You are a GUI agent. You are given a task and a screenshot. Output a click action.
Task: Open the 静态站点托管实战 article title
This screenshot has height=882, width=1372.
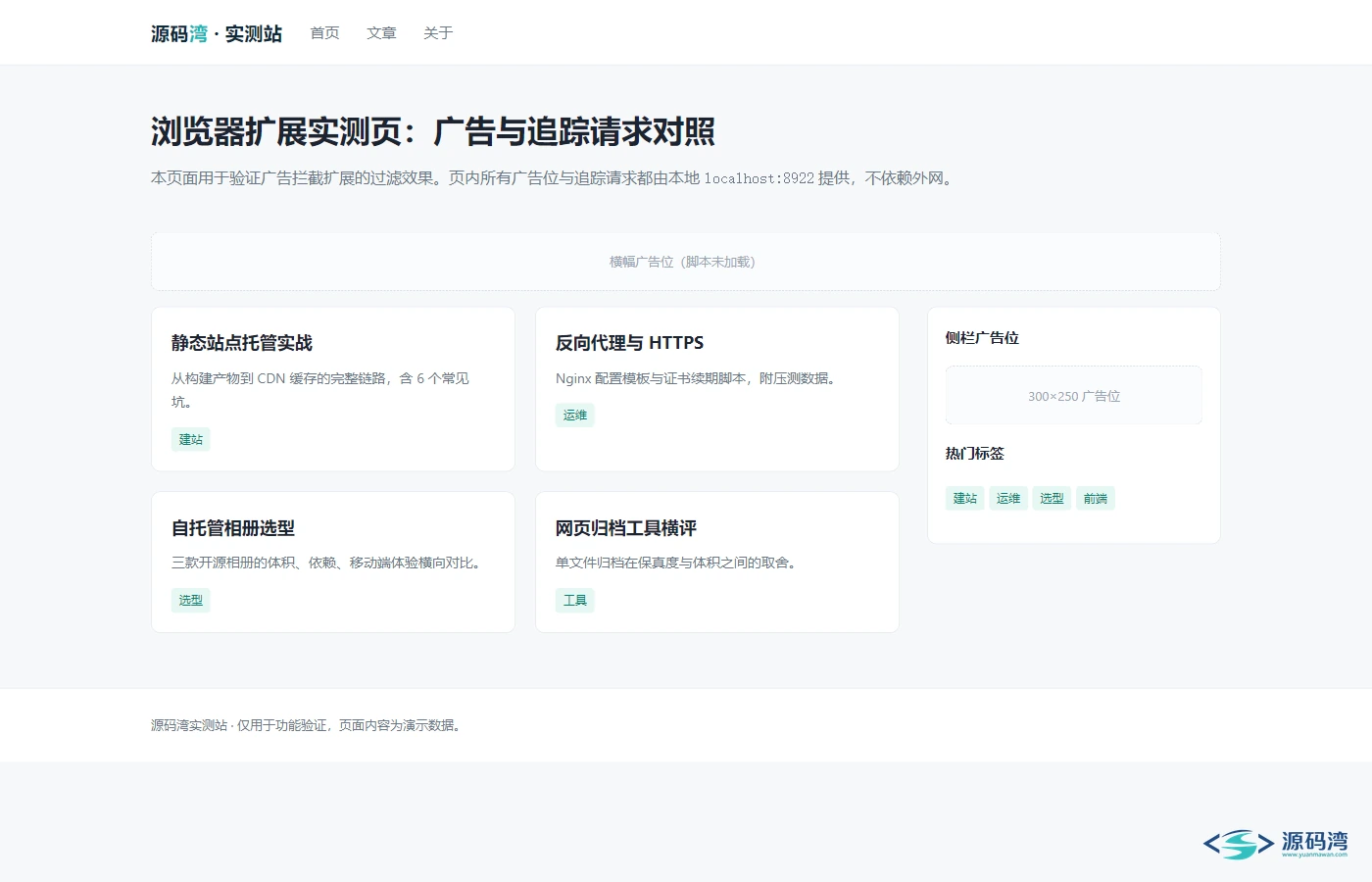(242, 343)
